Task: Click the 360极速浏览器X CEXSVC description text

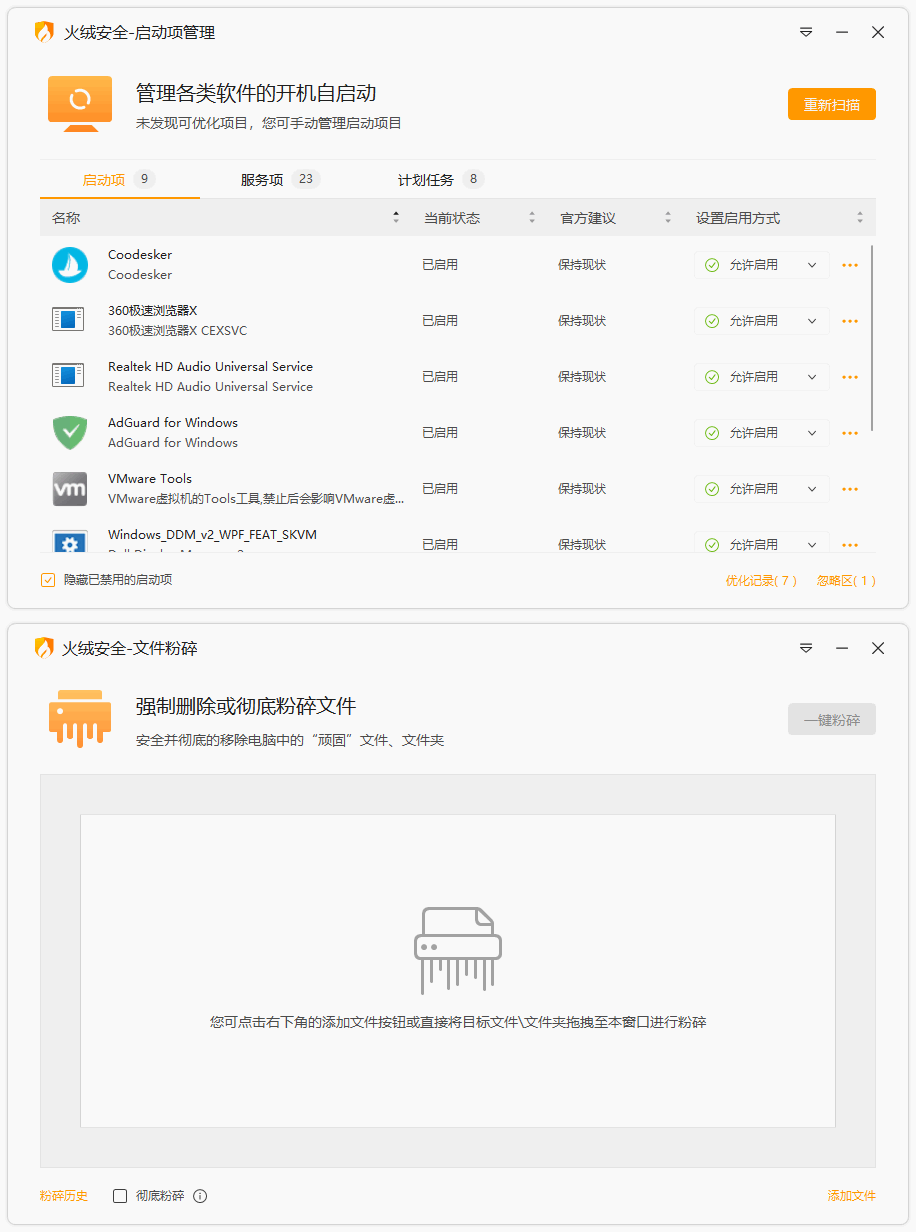Action: point(178,331)
